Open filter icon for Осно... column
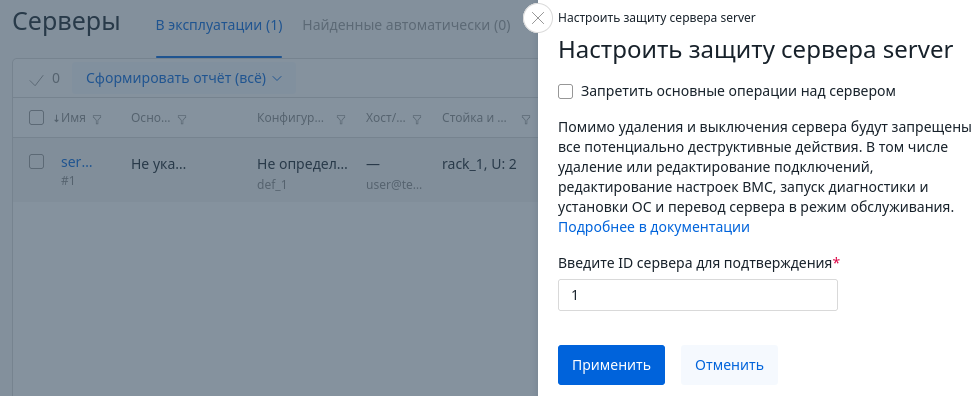Image resolution: width=979 pixels, height=396 pixels. pos(182,119)
